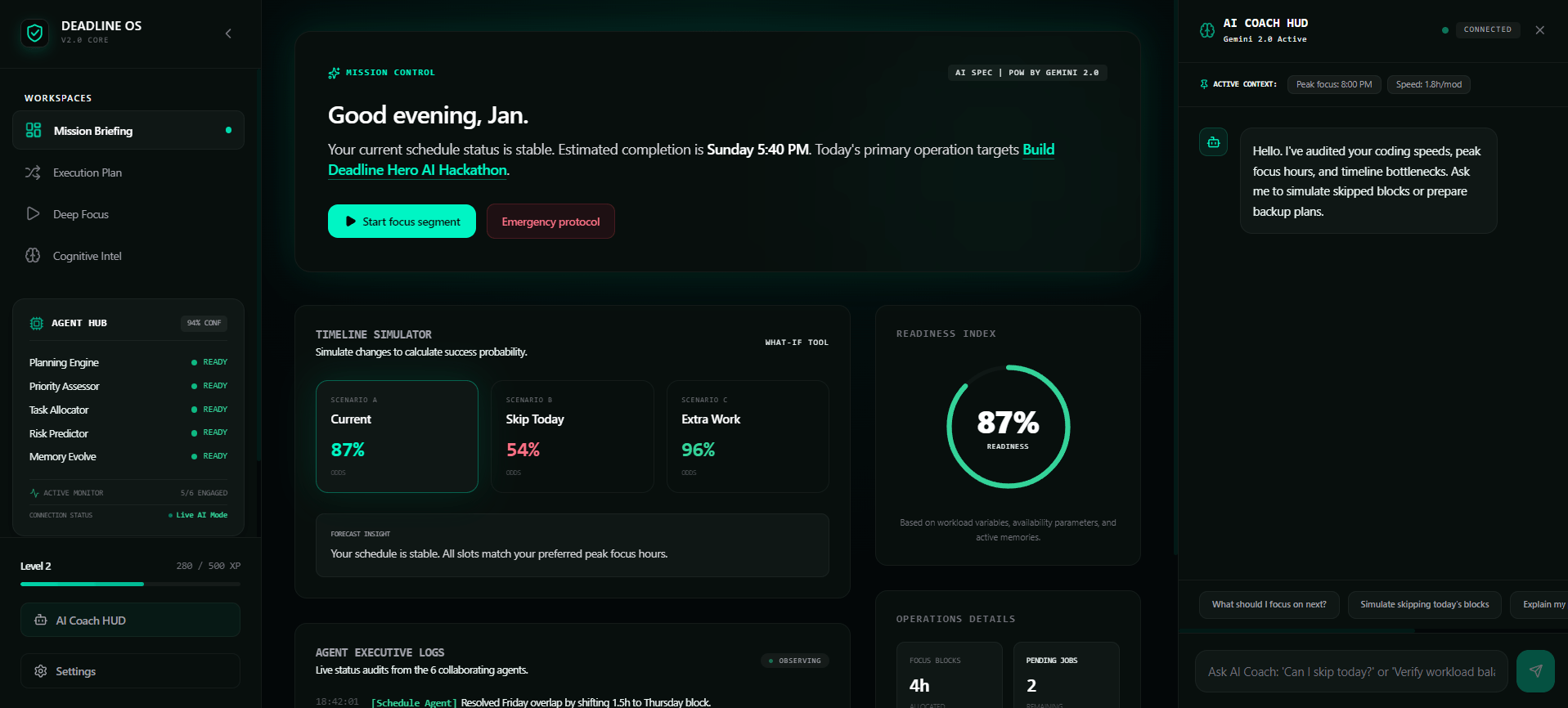Viewport: 1568px width, 708px height.
Task: Open the Cognitive Intel workspace
Action: [128, 256]
